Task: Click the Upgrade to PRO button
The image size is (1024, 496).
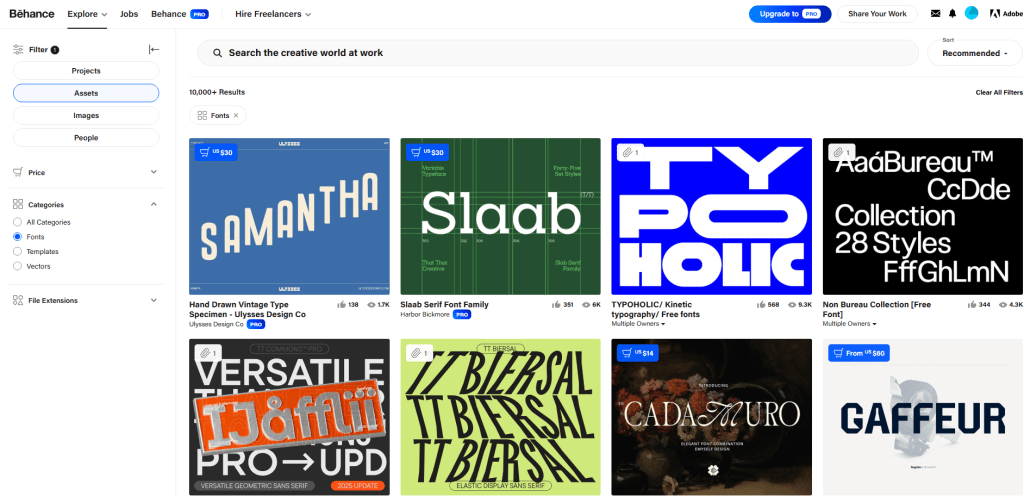Action: 790,14
